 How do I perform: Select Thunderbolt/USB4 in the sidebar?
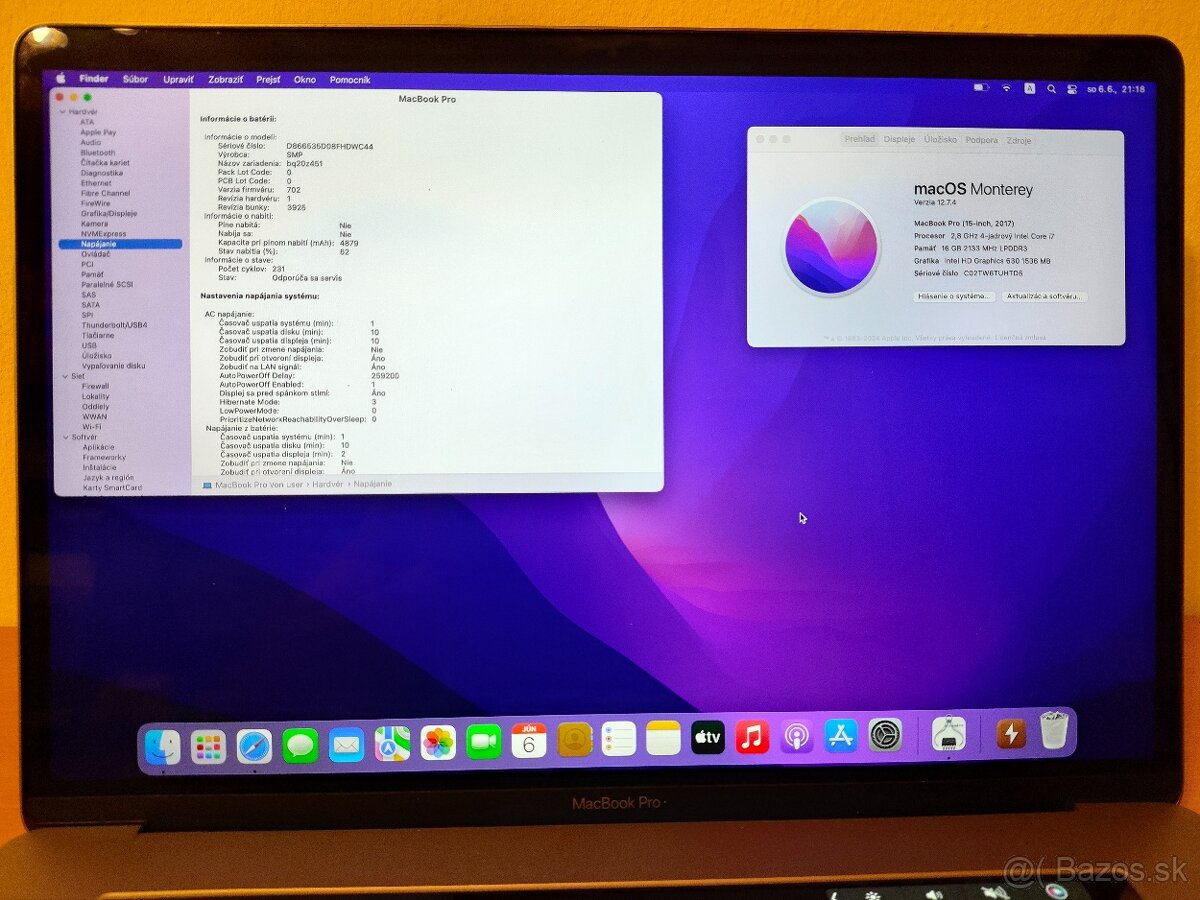coord(114,325)
